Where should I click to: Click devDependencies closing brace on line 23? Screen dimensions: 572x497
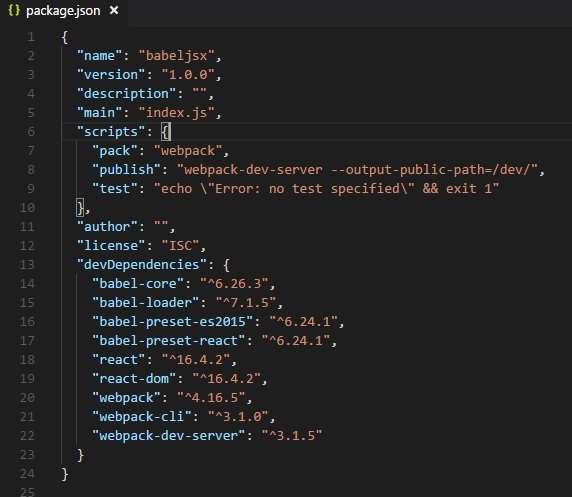80,455
